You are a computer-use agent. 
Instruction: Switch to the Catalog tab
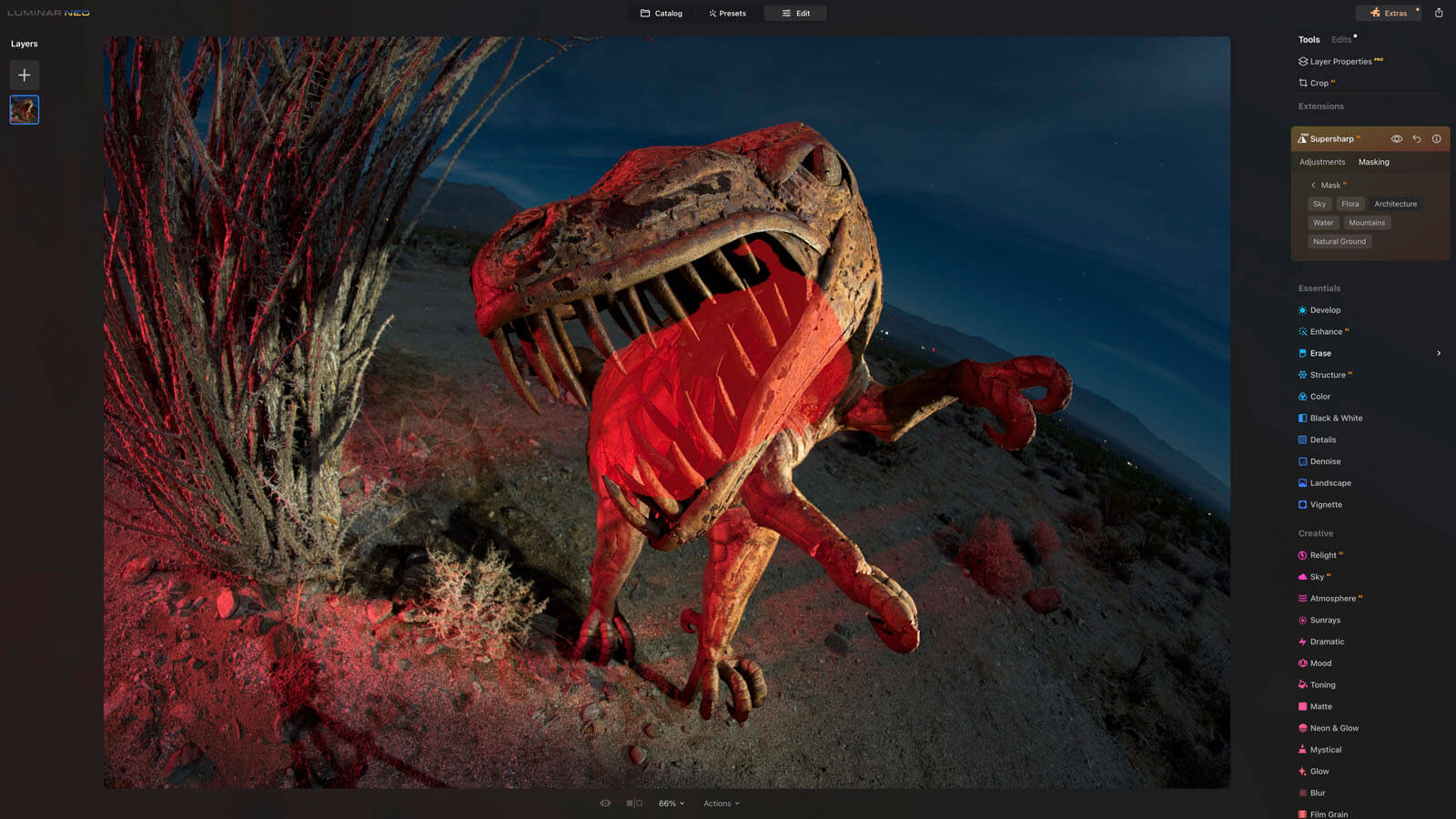click(661, 14)
